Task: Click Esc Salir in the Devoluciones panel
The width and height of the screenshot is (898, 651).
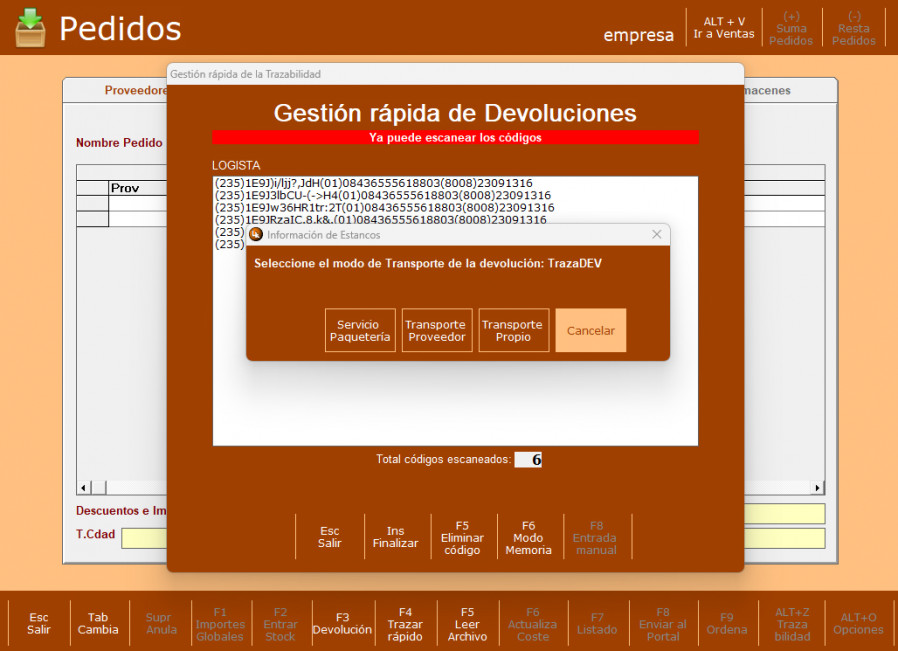Action: (329, 537)
